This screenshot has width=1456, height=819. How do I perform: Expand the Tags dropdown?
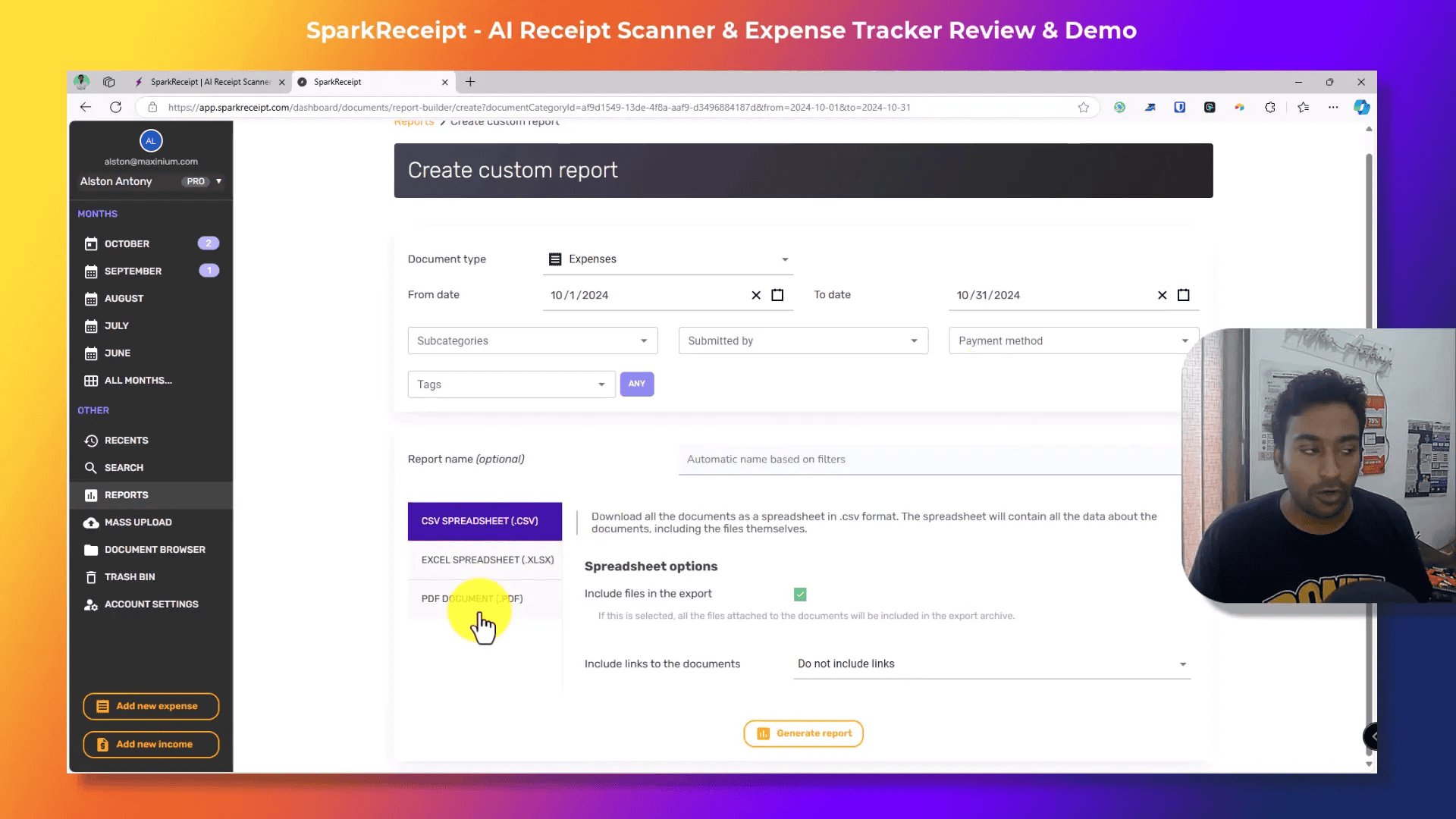pyautogui.click(x=512, y=384)
